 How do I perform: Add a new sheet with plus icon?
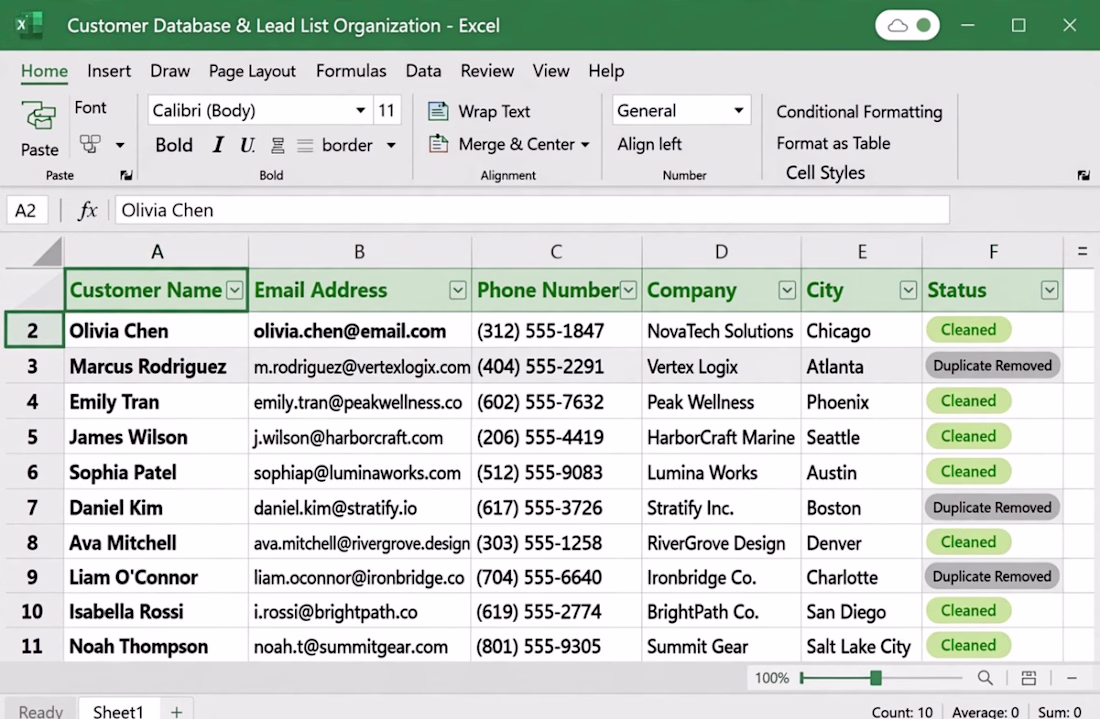[x=176, y=711]
